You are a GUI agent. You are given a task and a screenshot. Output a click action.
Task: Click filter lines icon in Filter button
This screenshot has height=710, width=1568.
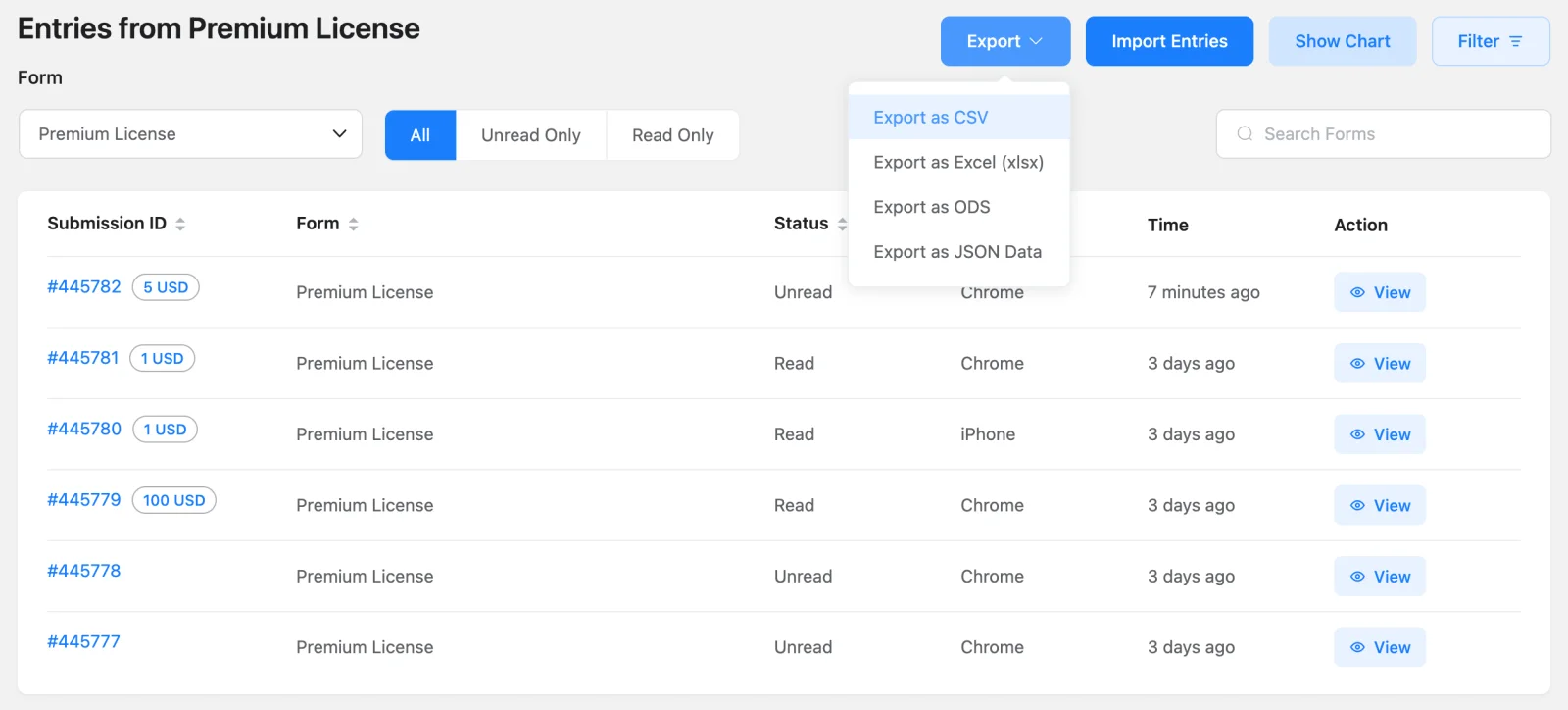pos(1516,41)
